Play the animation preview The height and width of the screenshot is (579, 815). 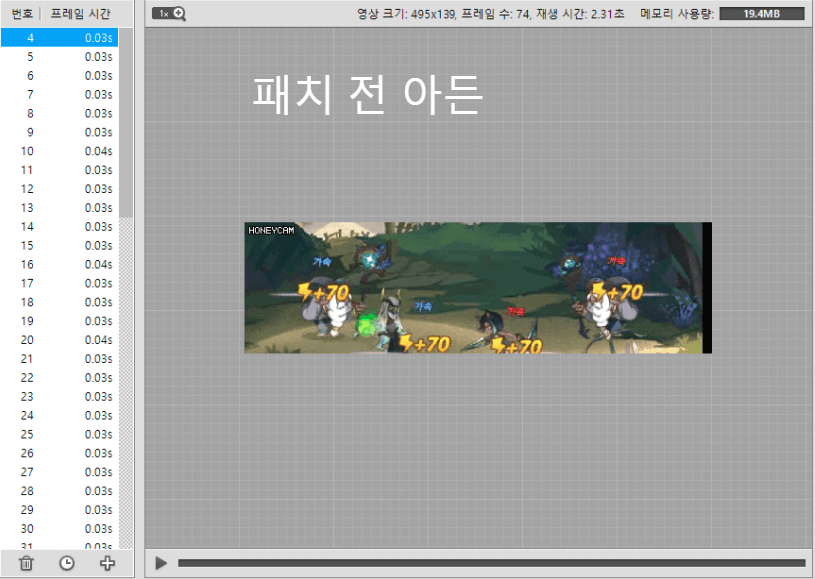pos(161,563)
